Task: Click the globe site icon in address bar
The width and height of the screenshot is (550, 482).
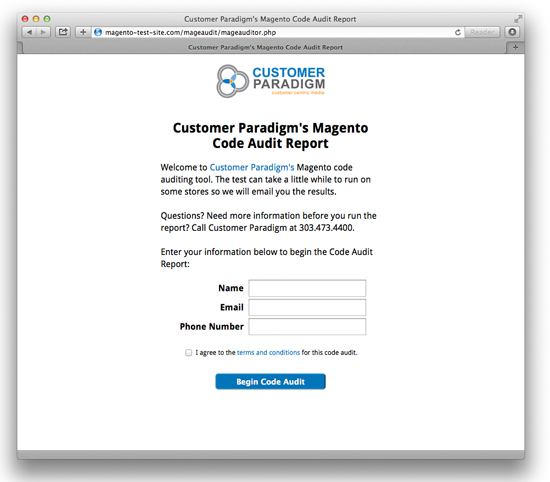Action: pos(98,32)
